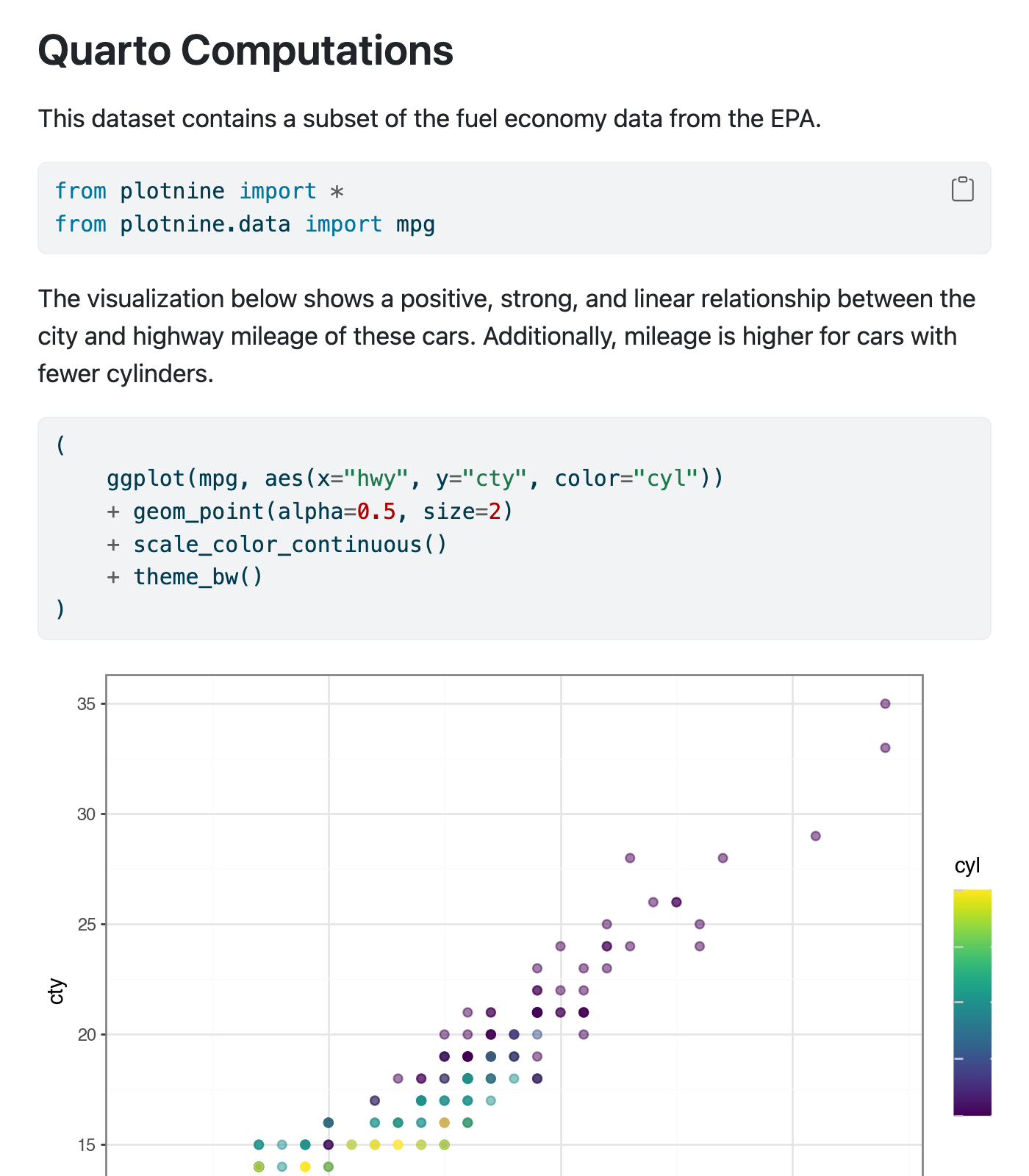Image resolution: width=1029 pixels, height=1176 pixels.
Task: Click the 30 tick label on y-axis
Action: click(86, 814)
